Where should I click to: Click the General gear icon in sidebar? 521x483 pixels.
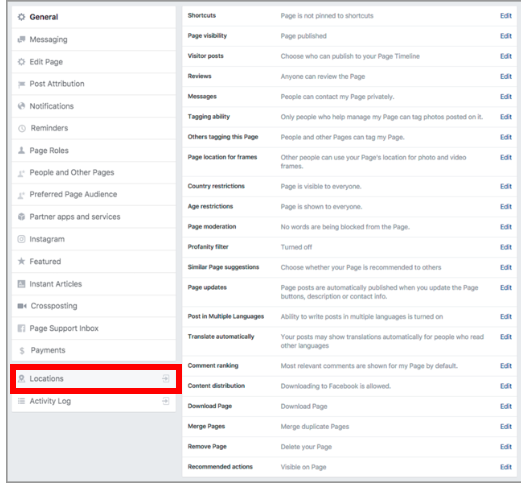(21, 17)
